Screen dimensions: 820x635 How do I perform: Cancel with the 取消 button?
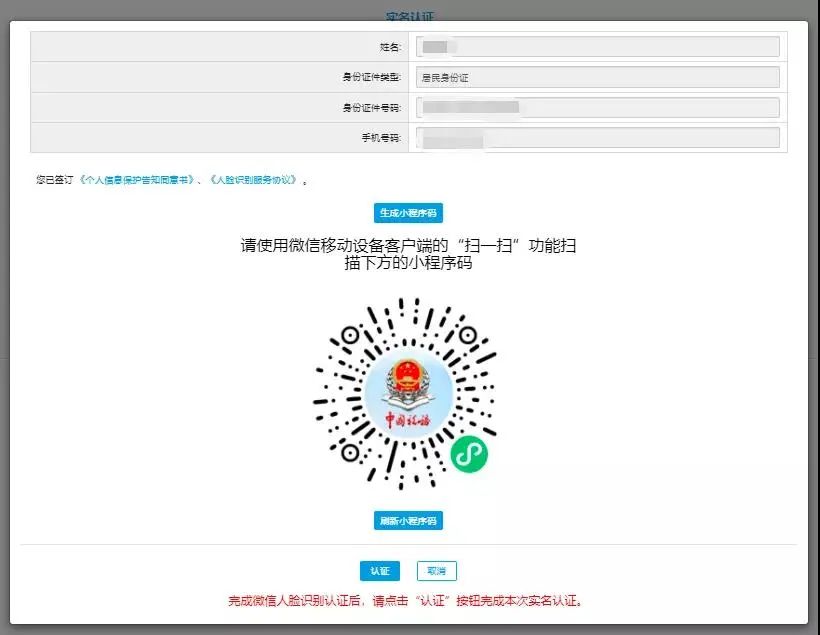(x=437, y=571)
